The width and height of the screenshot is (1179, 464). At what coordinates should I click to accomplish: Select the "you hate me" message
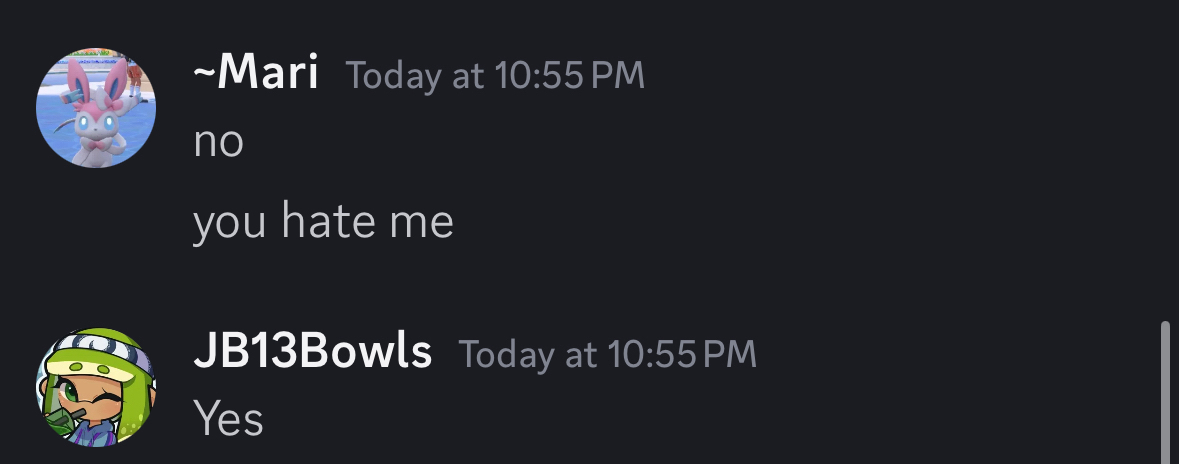(x=323, y=221)
